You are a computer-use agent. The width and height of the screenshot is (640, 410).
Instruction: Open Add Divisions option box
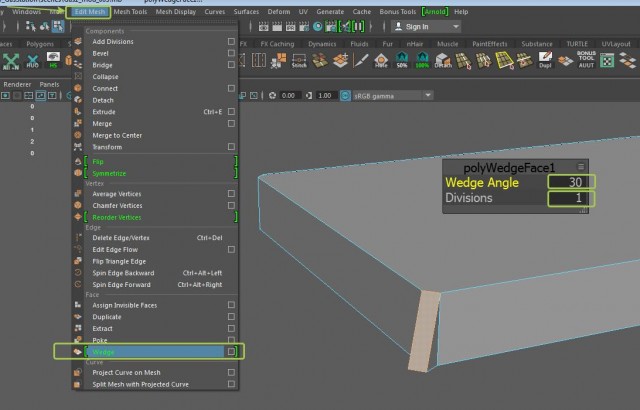[231, 41]
